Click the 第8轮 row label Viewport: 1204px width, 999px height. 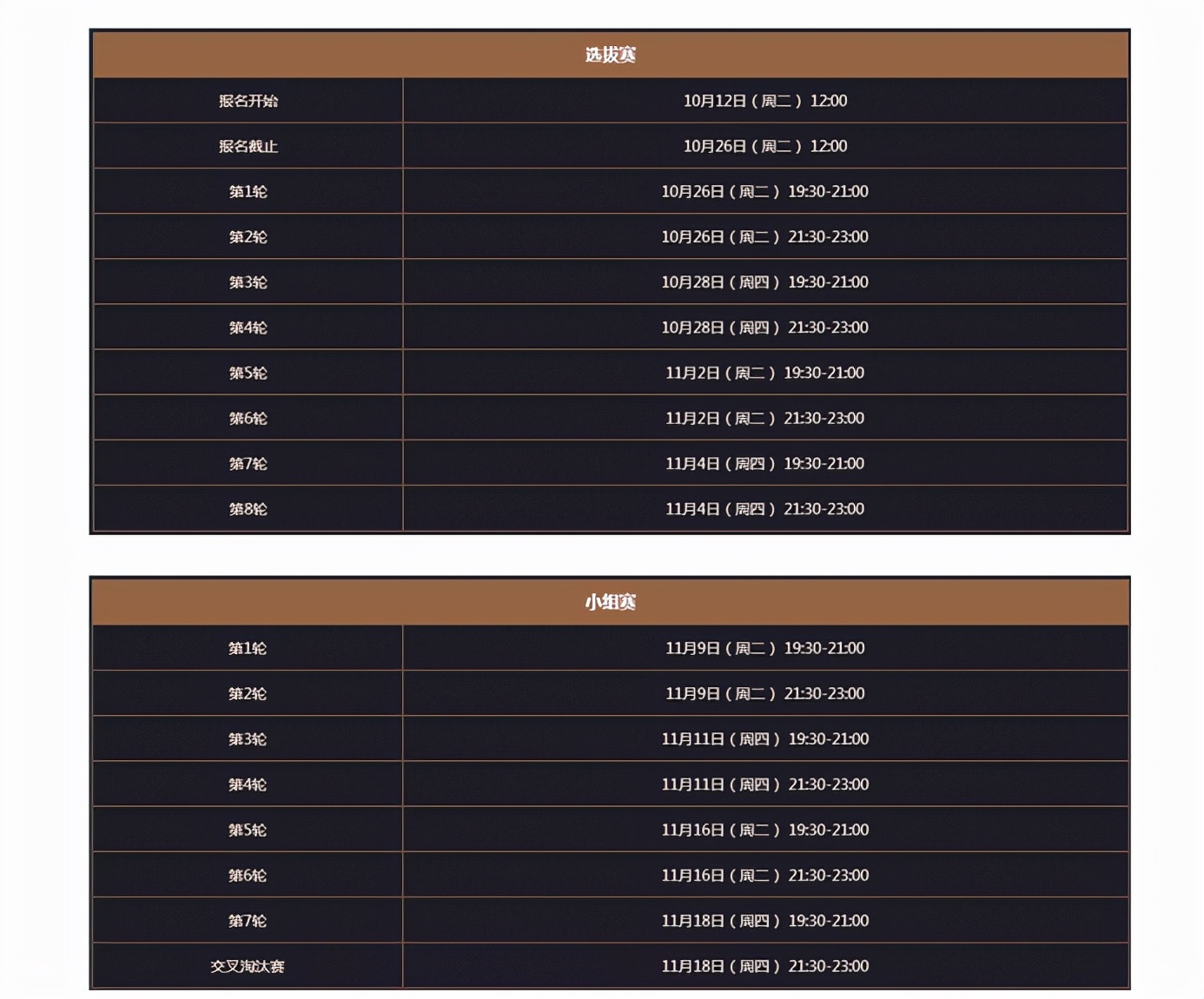(x=248, y=509)
